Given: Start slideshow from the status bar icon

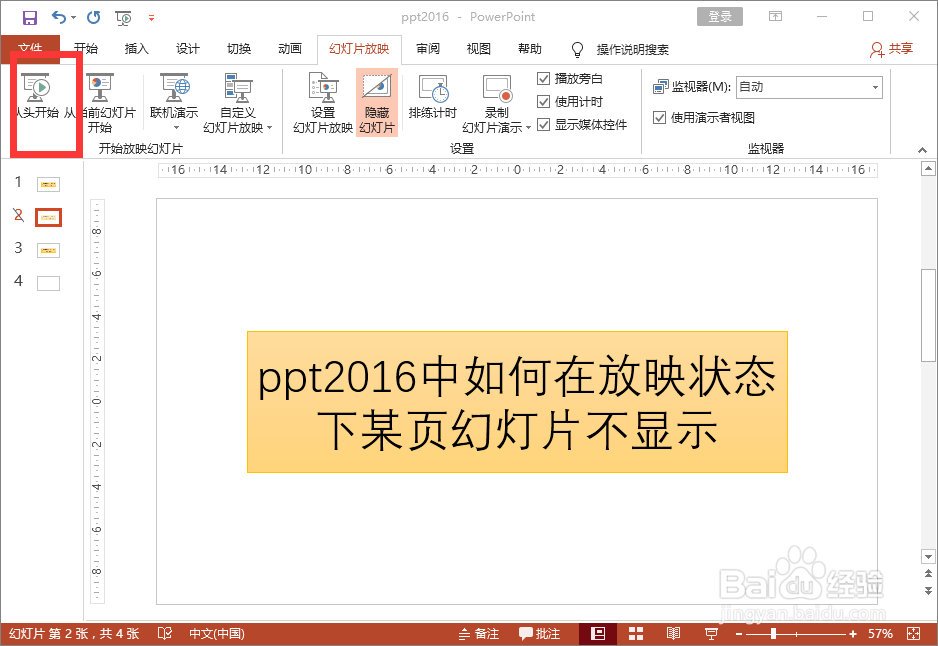Looking at the screenshot, I should click(x=711, y=633).
